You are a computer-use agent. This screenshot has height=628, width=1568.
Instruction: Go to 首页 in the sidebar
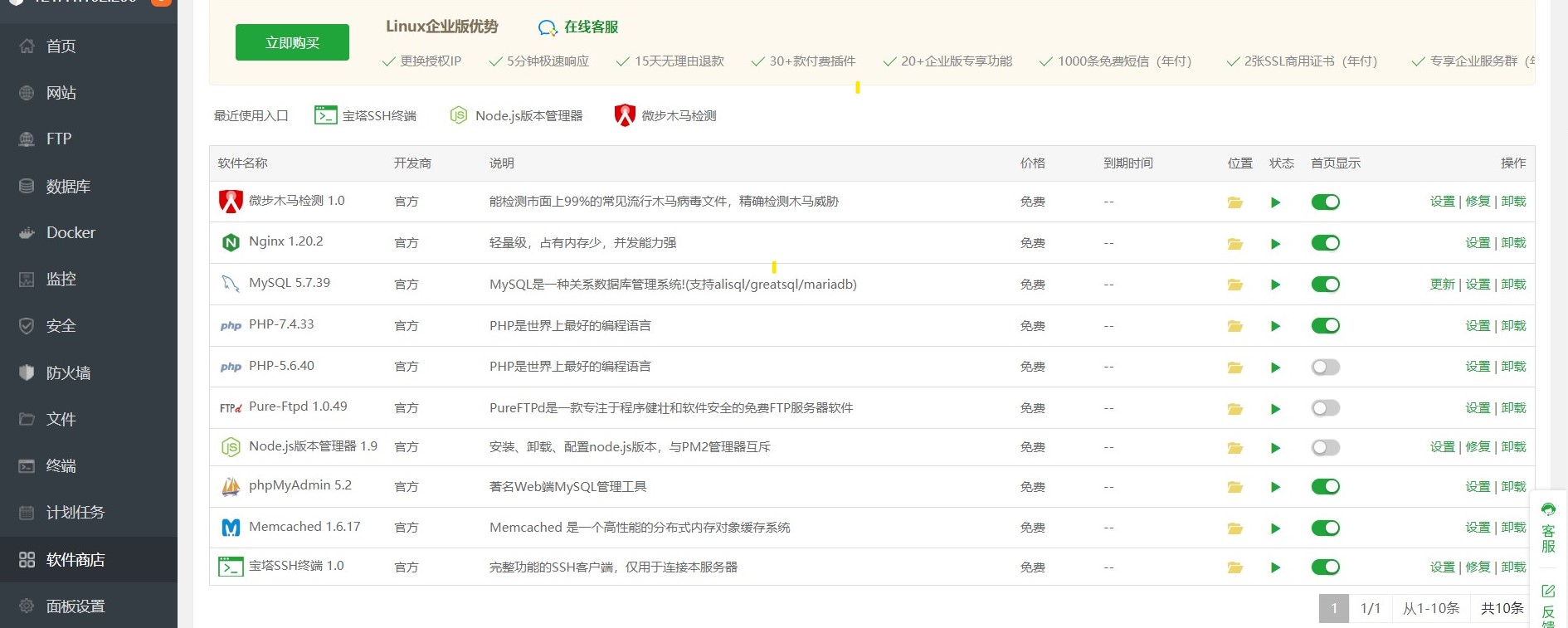(89, 46)
